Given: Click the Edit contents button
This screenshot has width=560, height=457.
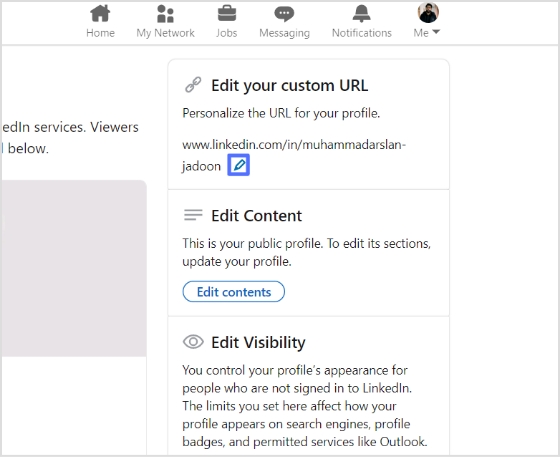Looking at the screenshot, I should (x=234, y=292).
